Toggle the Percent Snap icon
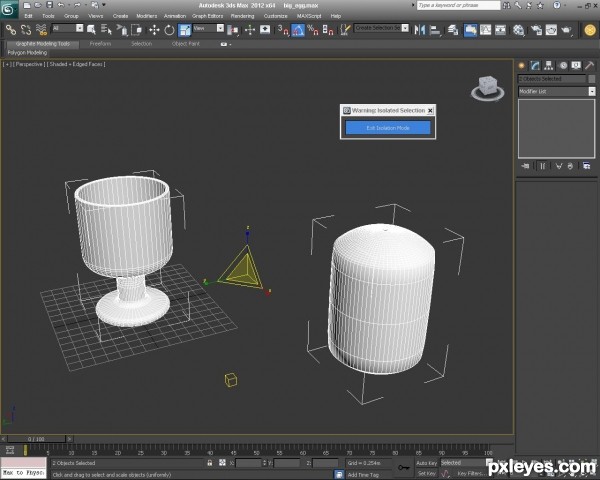Screen dimensions: 600x480 [313, 29]
